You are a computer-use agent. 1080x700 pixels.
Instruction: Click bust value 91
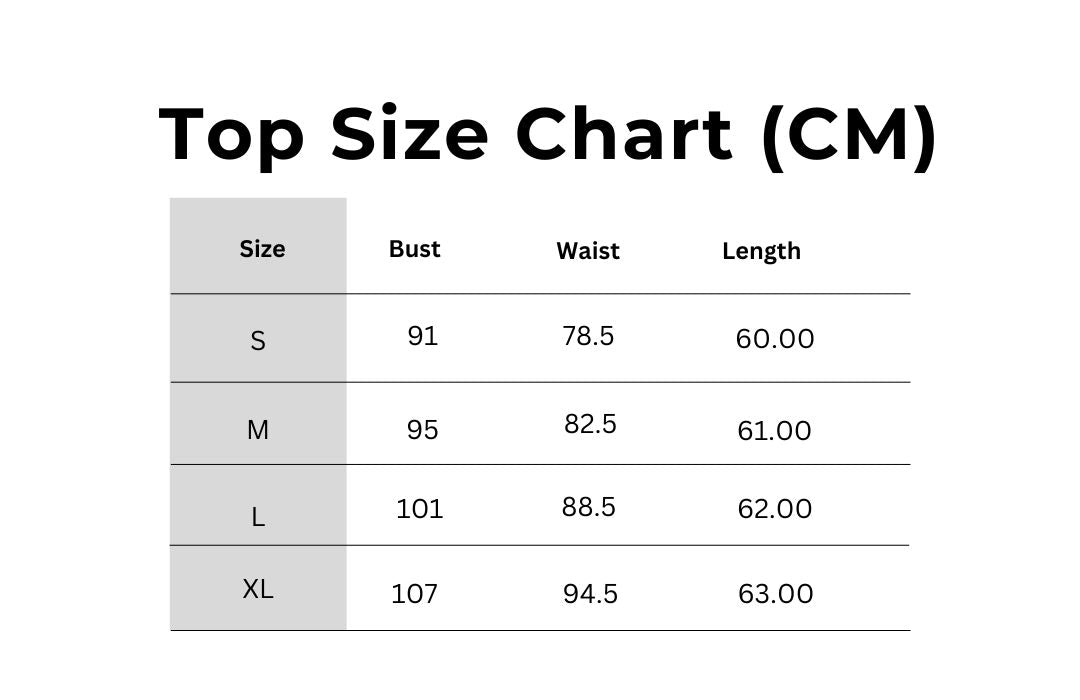tap(422, 336)
